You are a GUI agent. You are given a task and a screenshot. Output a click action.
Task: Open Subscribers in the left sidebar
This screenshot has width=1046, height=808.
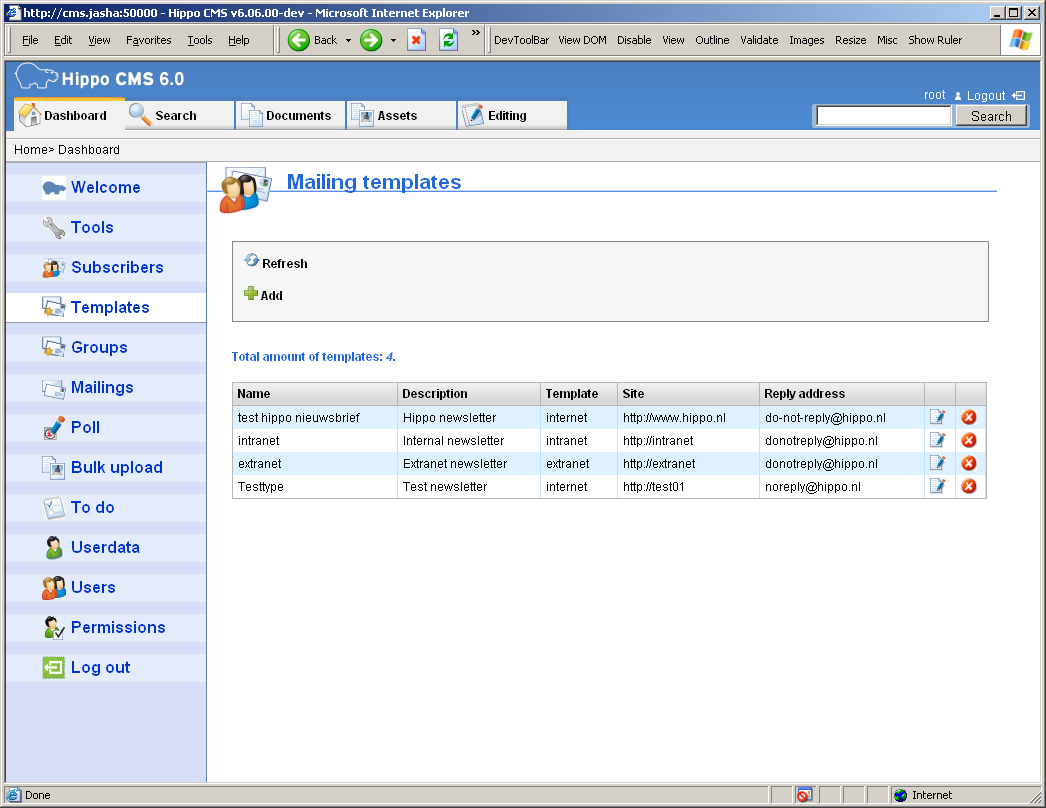coord(116,267)
